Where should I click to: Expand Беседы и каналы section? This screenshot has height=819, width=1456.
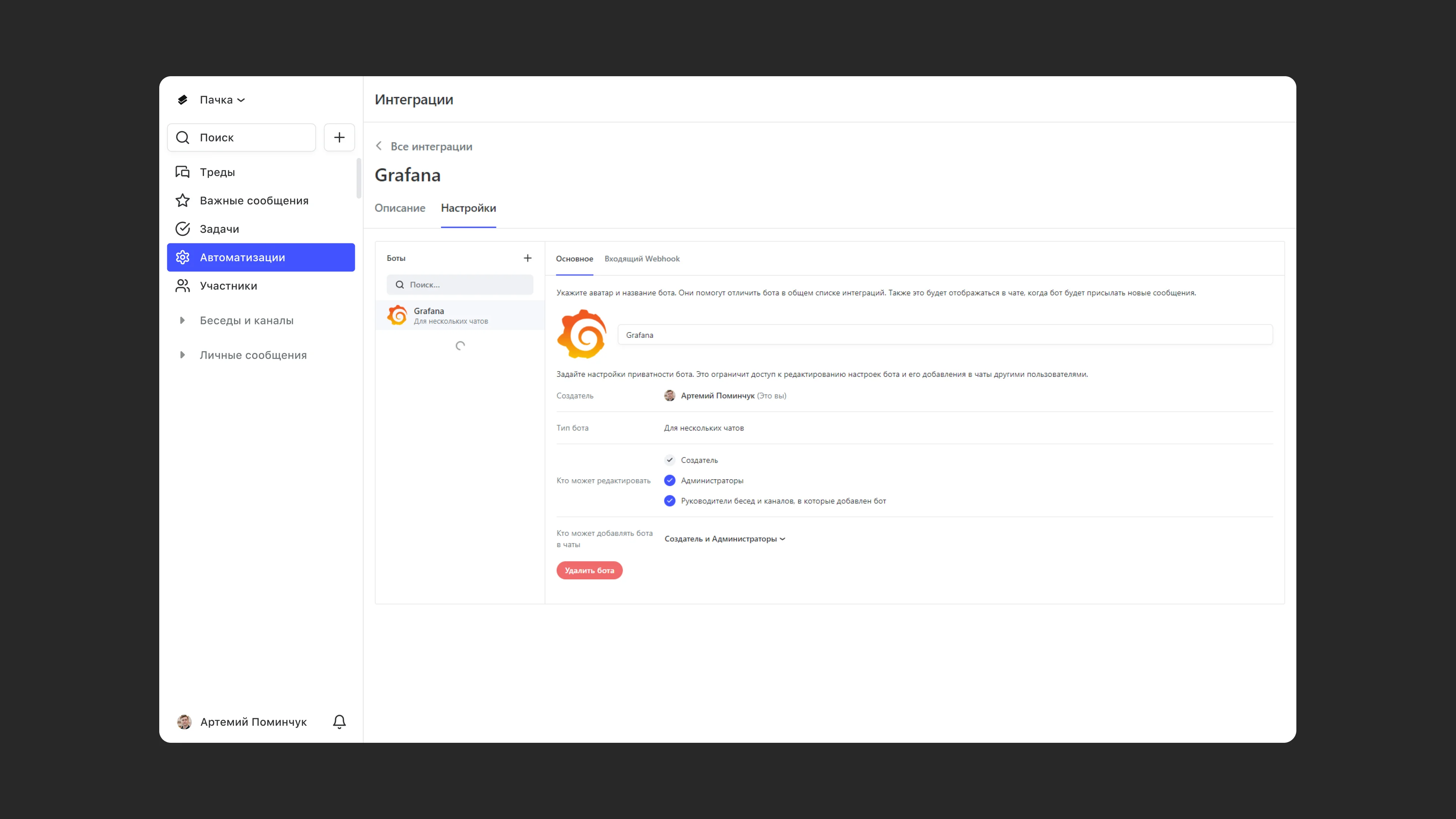[182, 320]
